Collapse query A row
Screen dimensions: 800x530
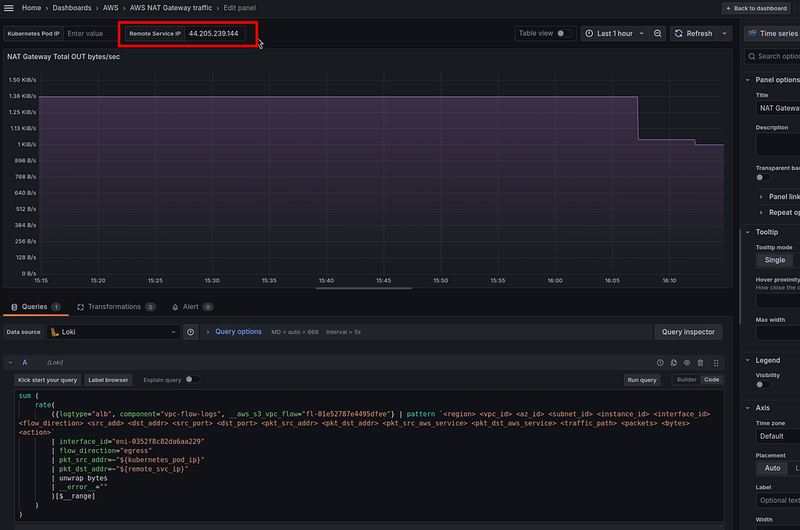(x=10, y=363)
